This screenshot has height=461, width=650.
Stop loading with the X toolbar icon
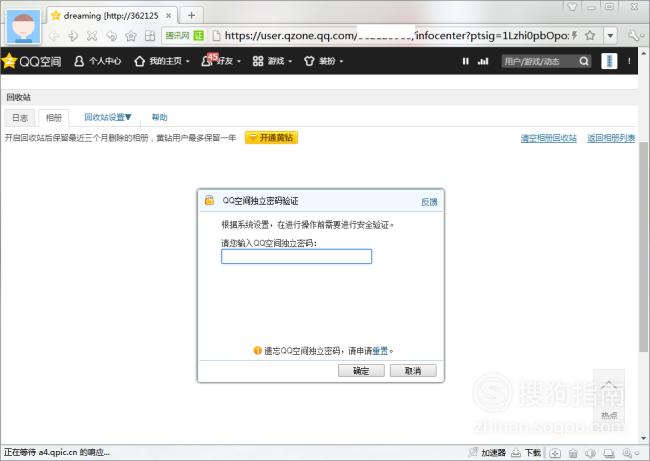(x=92, y=36)
